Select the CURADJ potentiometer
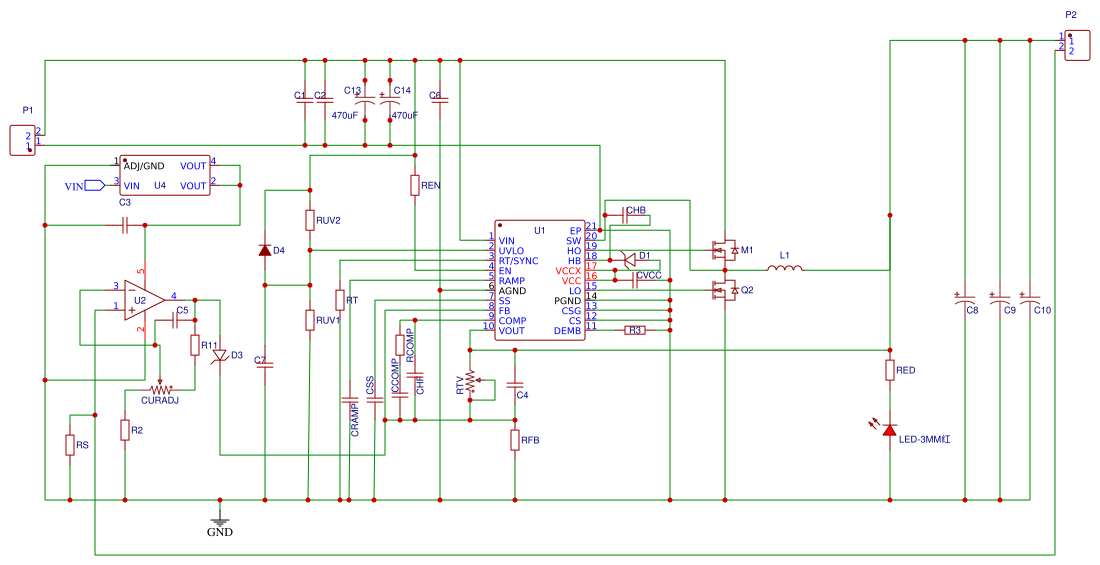This screenshot has width=1100, height=565. [160, 389]
